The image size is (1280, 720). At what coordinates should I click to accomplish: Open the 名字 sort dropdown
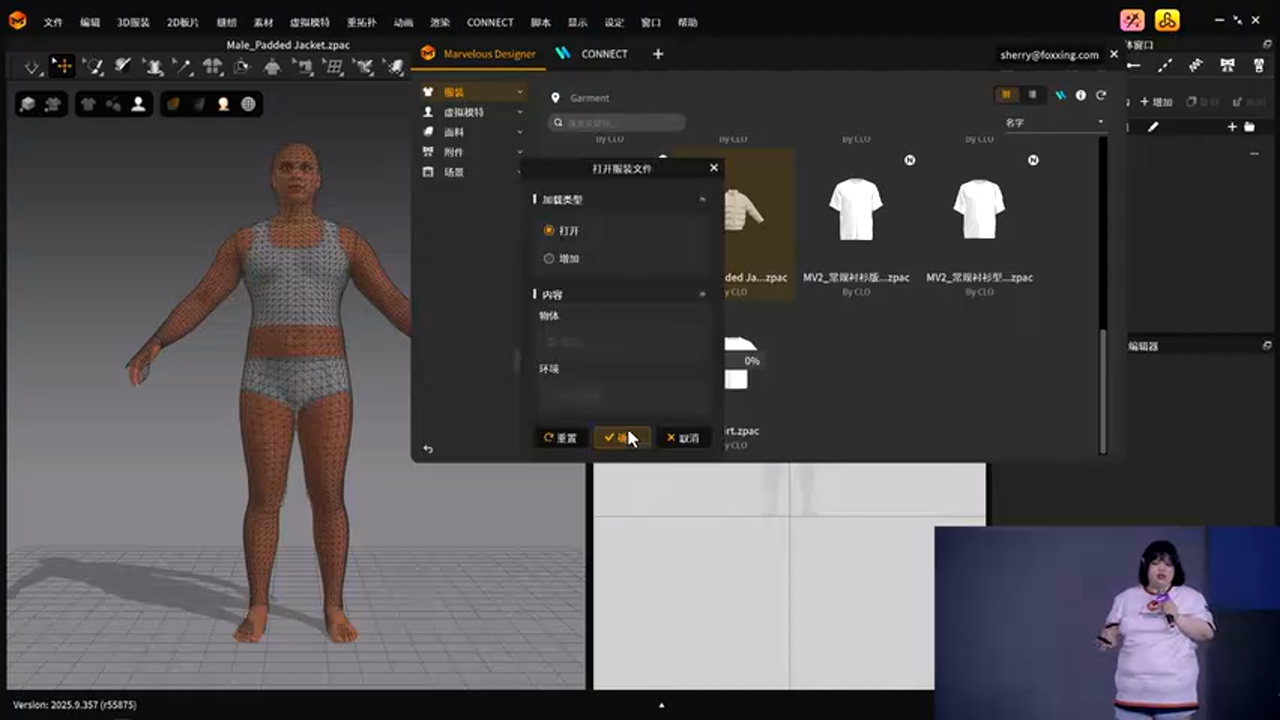point(1054,122)
